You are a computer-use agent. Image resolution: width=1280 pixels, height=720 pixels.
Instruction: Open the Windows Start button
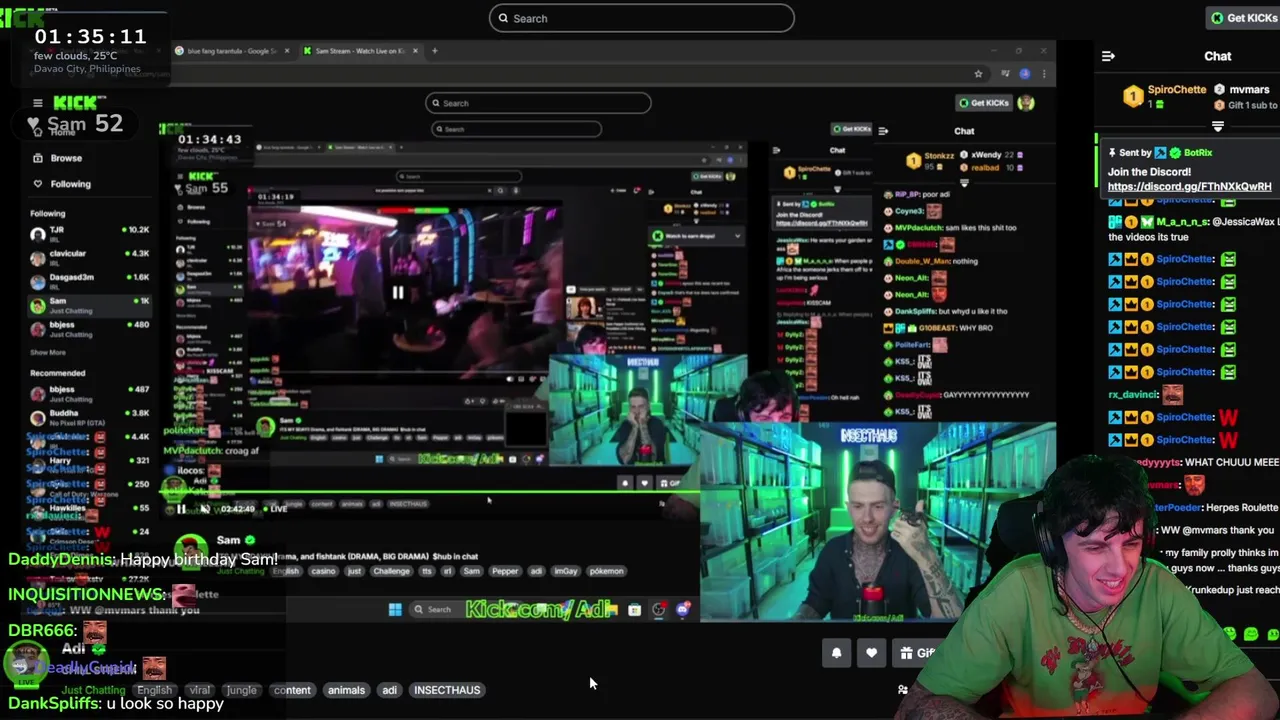[x=395, y=610]
